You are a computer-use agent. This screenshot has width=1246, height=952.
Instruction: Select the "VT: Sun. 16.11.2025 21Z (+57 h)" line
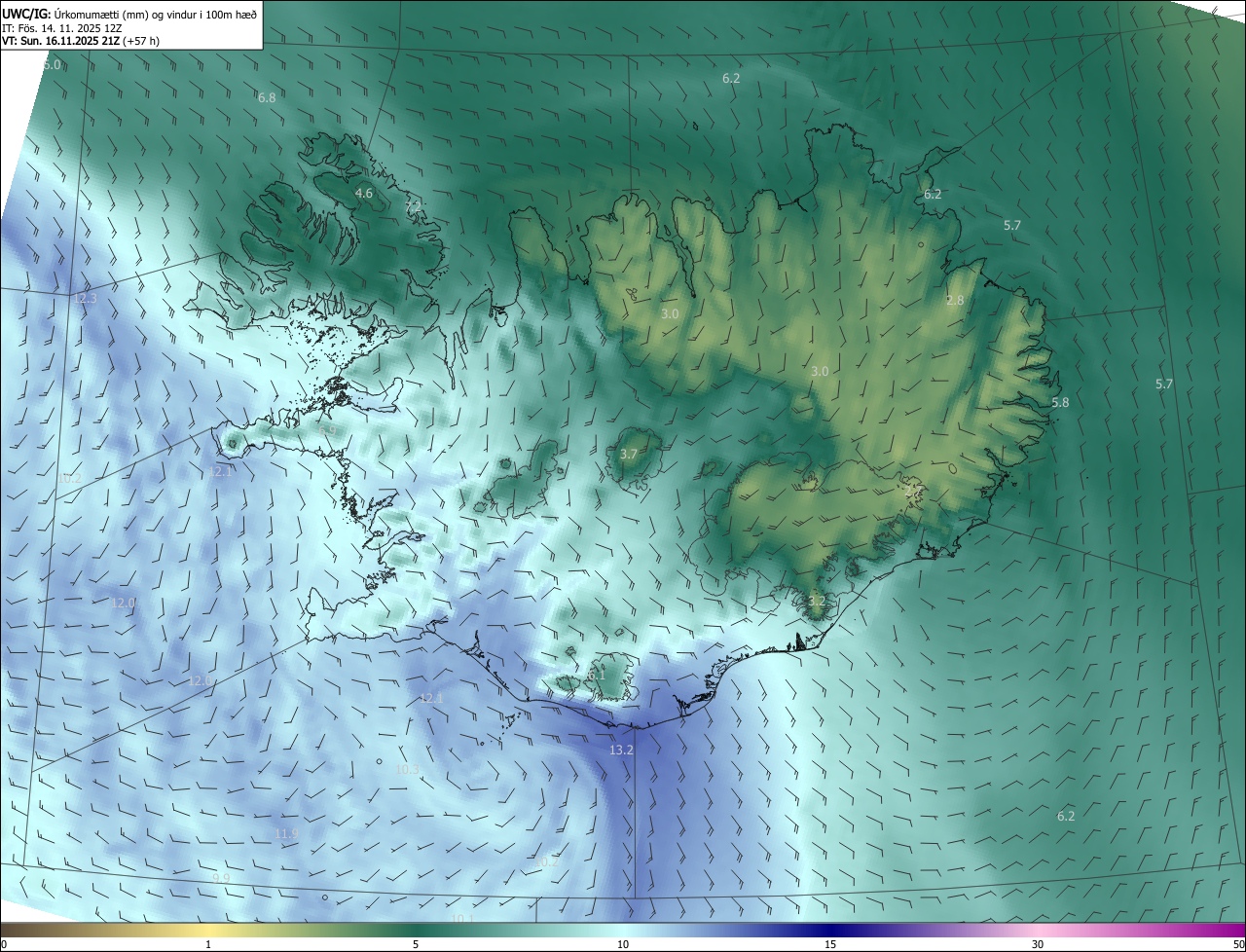tap(81, 41)
